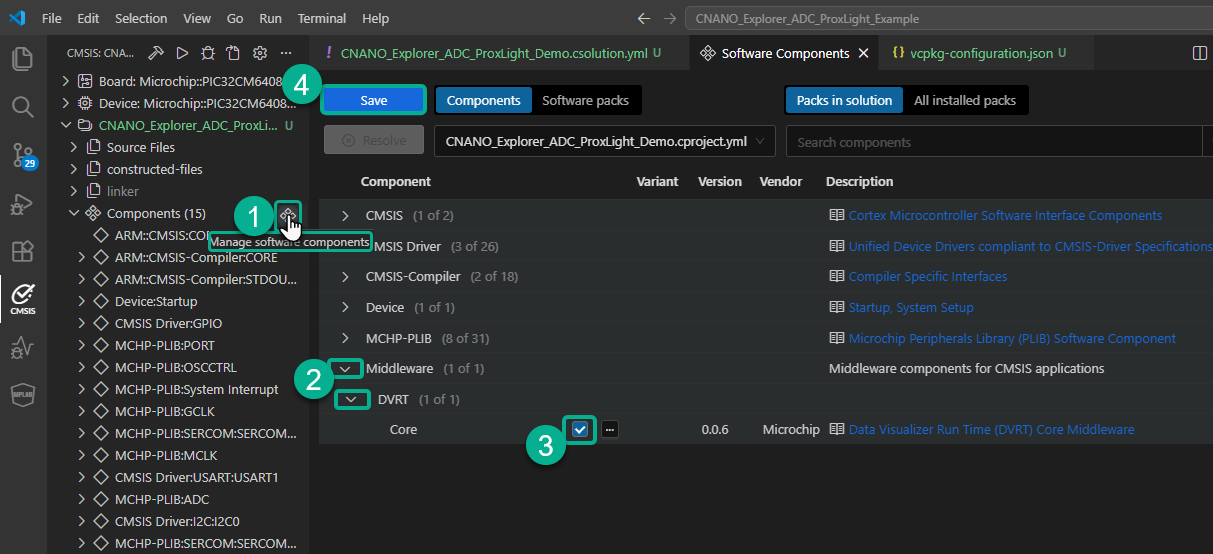Open the waveform analysis view icon
The height and width of the screenshot is (554, 1213).
[22, 347]
